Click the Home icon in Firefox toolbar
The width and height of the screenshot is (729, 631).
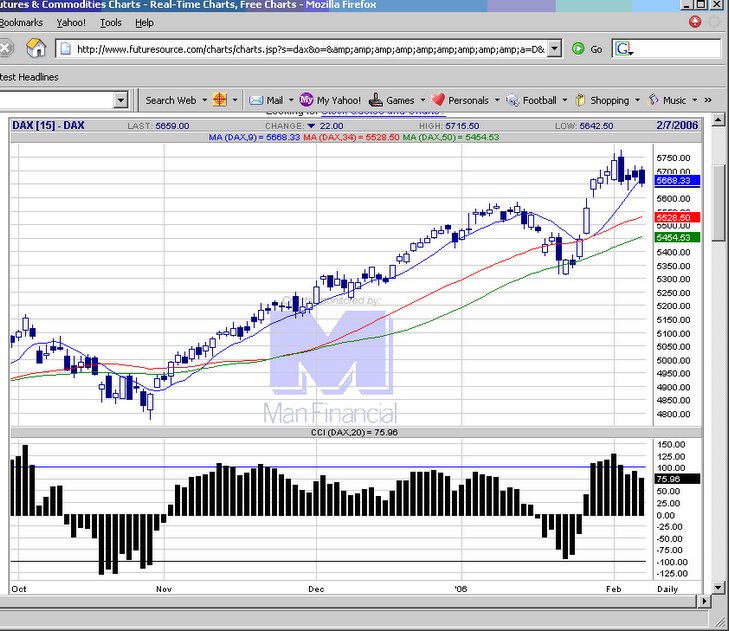[x=36, y=48]
